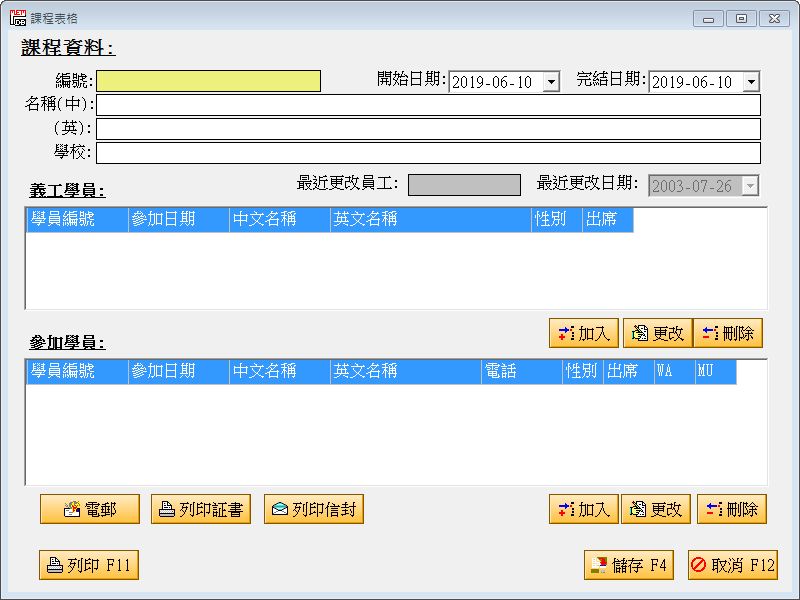Image resolution: width=800 pixels, height=600 pixels.
Task: Click the 學校 school field
Action: tap(429, 153)
